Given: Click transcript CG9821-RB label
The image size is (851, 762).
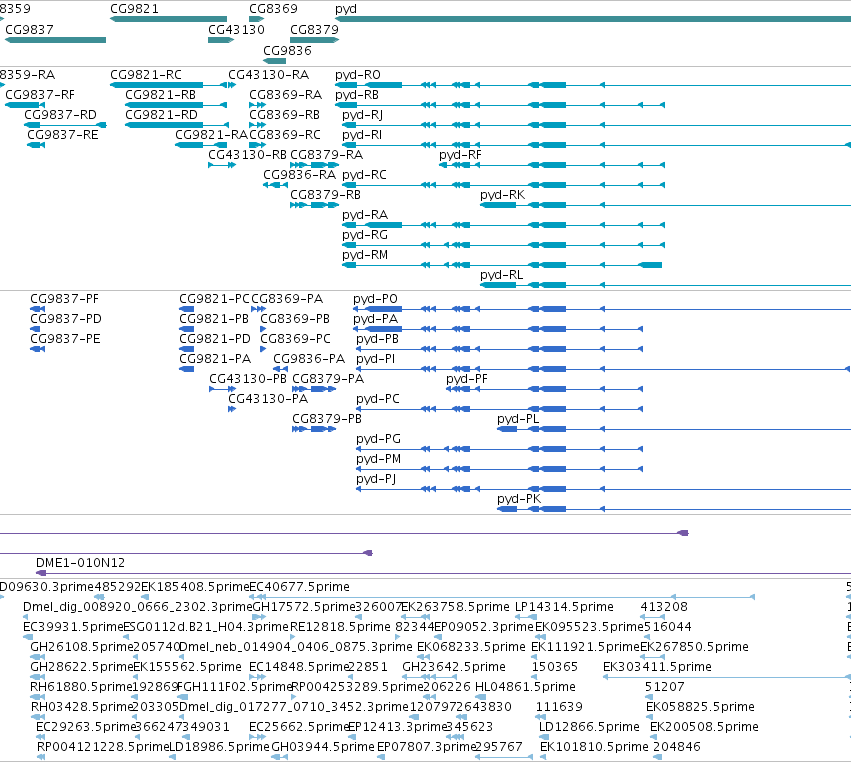Looking at the screenshot, I should [x=161, y=95].
